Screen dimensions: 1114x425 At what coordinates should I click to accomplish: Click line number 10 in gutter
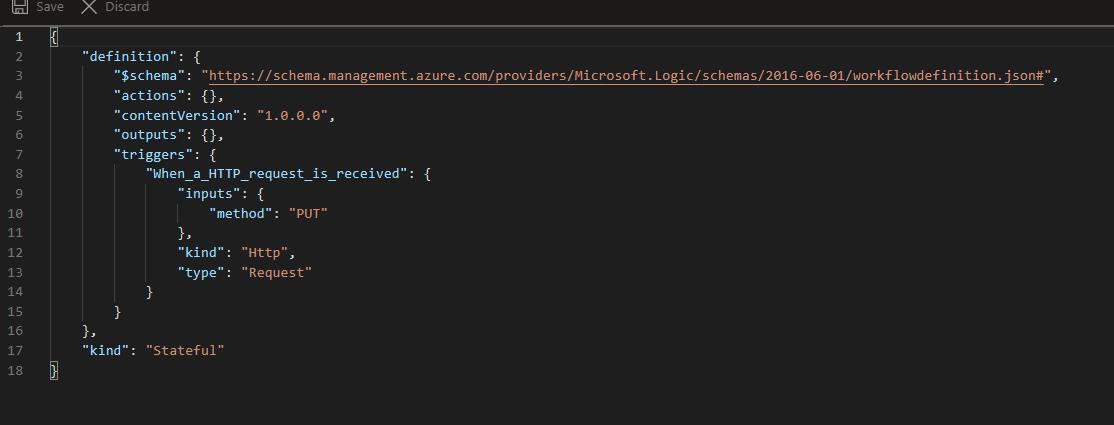click(x=15, y=213)
